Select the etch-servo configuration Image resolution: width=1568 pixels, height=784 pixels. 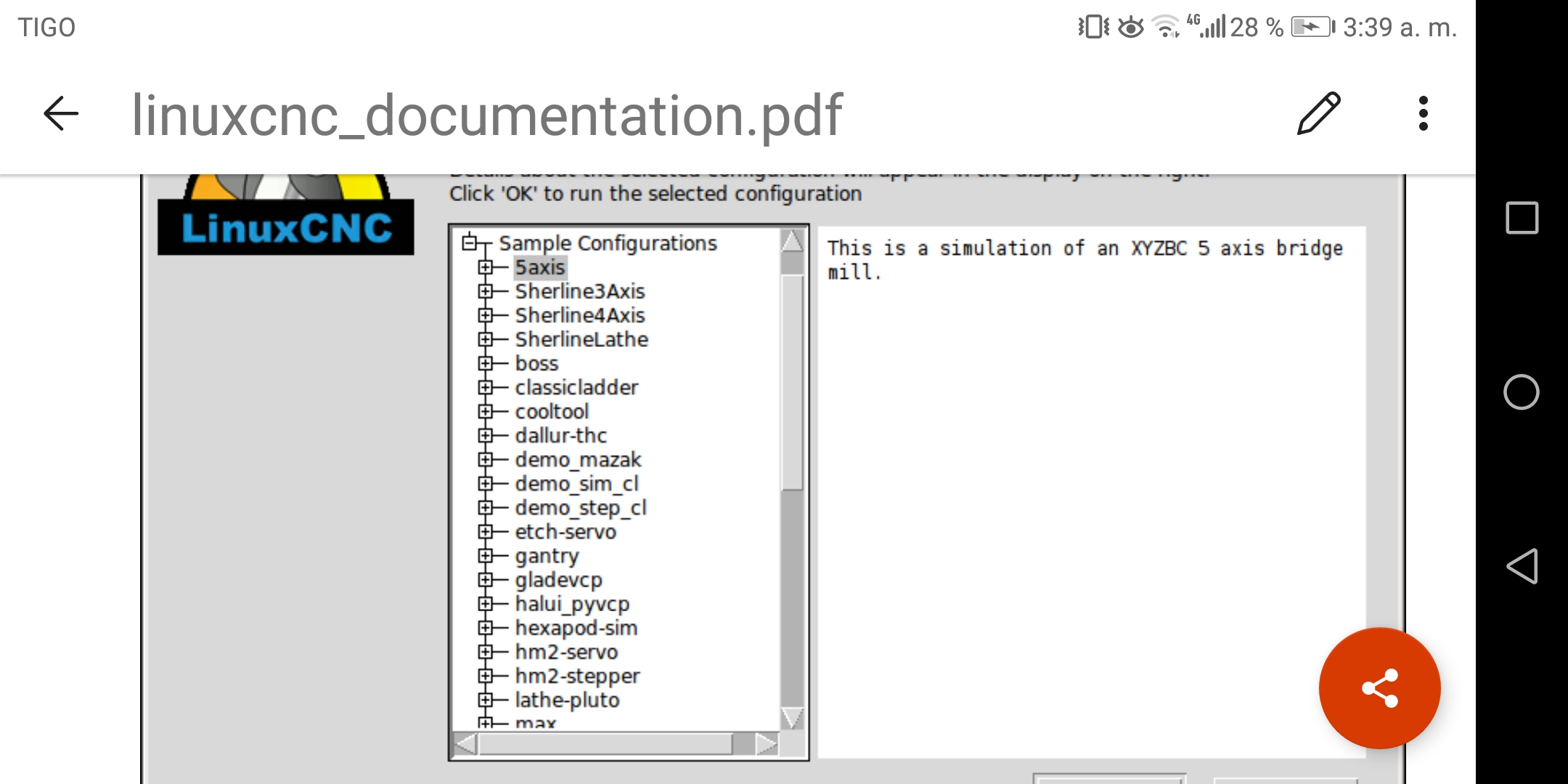565,531
